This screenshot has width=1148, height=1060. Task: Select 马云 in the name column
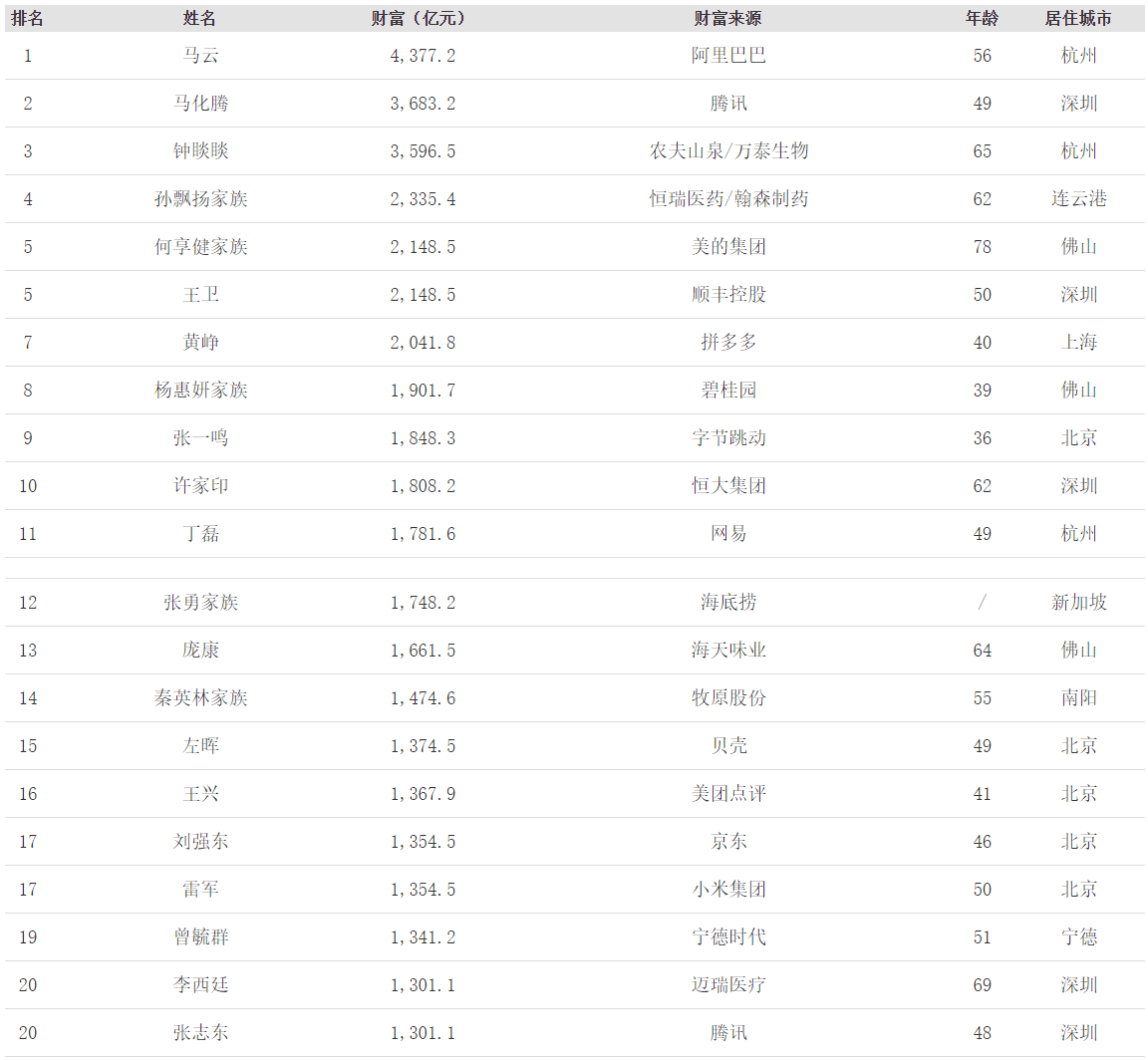(199, 56)
